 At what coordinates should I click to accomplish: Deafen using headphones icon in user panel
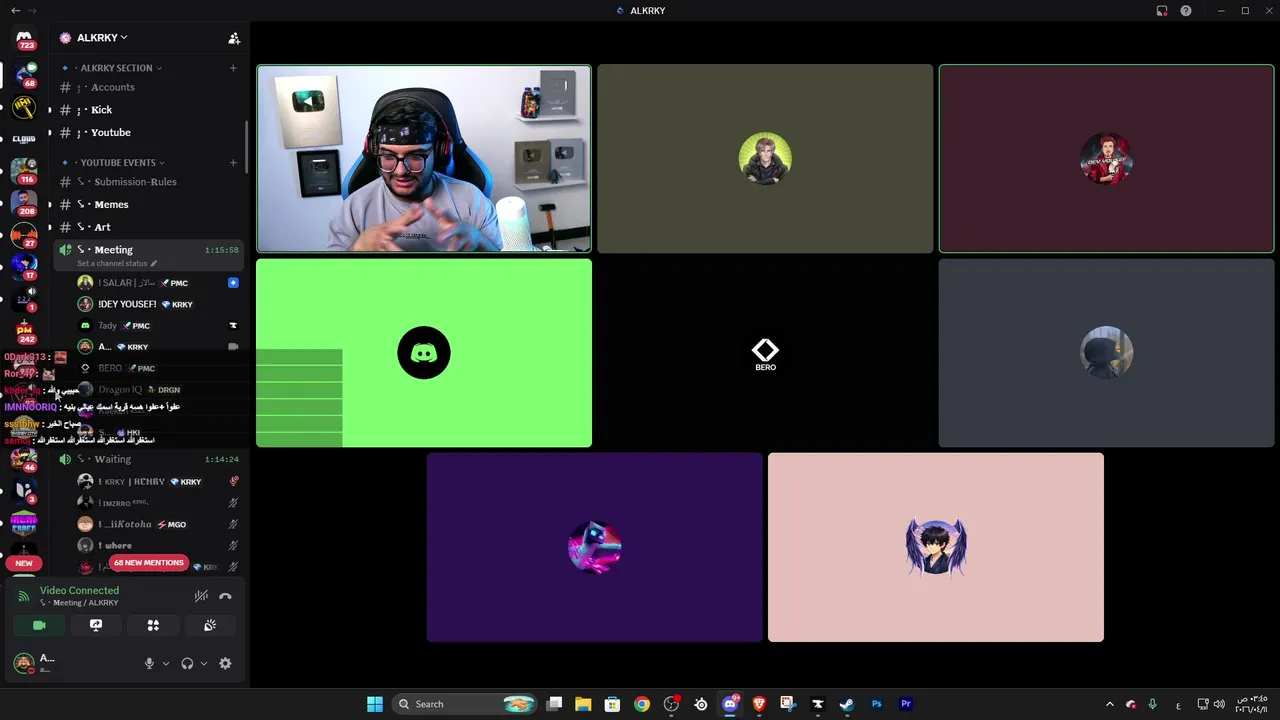click(x=187, y=663)
